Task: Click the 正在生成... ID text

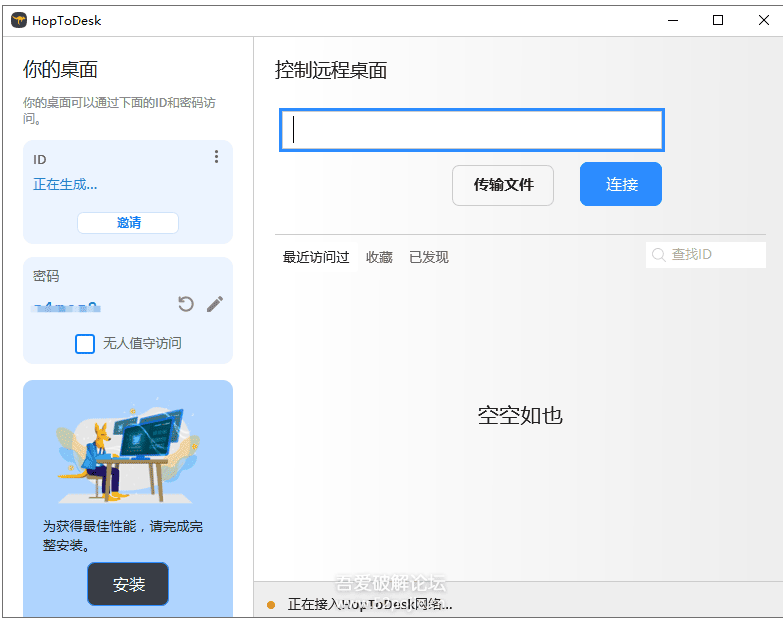Action: pyautogui.click(x=66, y=184)
